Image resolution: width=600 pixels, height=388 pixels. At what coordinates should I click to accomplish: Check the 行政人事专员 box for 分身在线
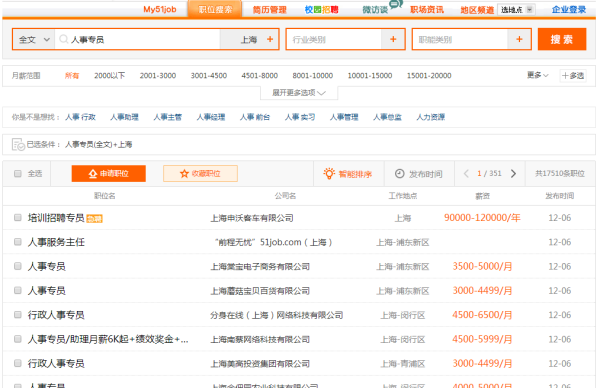18,315
